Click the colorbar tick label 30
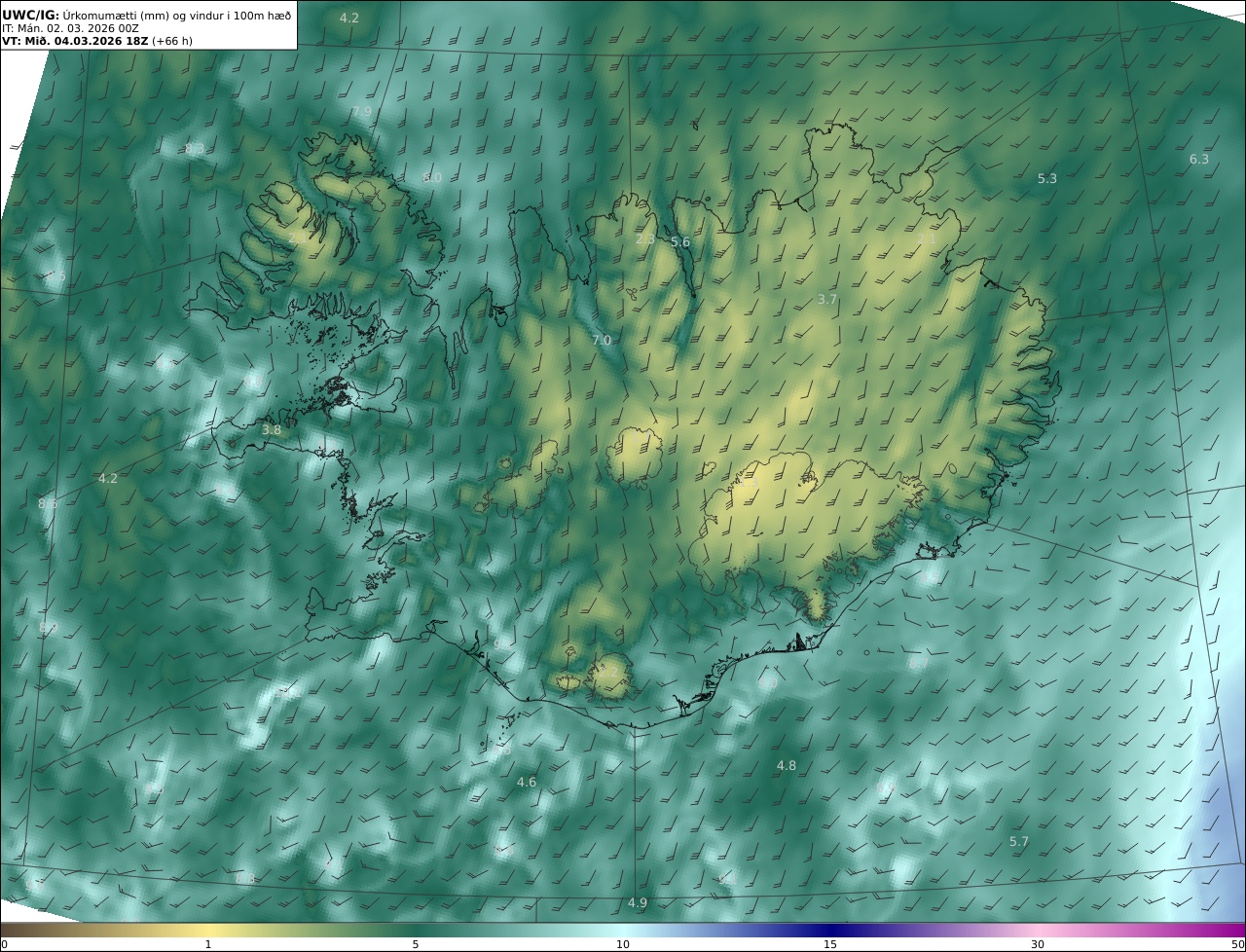The height and width of the screenshot is (952, 1246). (1038, 944)
